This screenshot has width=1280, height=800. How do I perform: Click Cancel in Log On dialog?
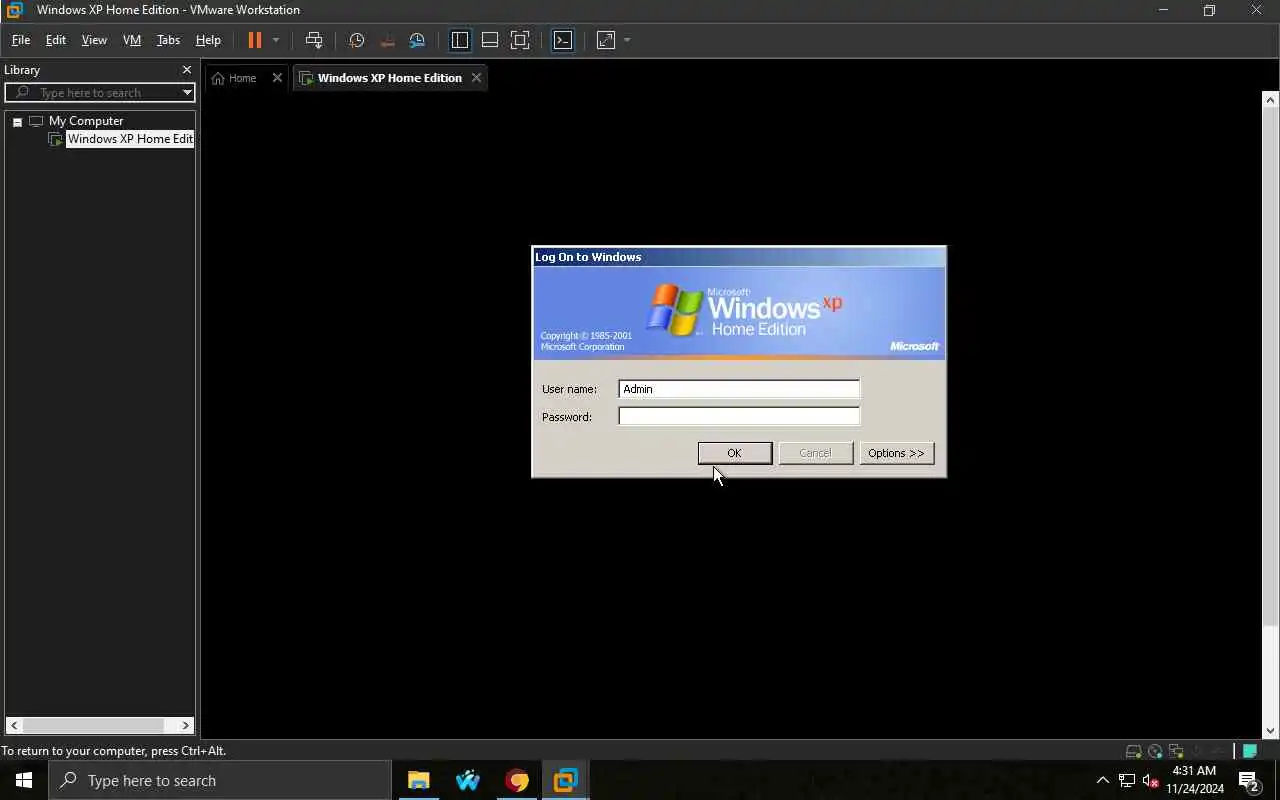point(815,453)
